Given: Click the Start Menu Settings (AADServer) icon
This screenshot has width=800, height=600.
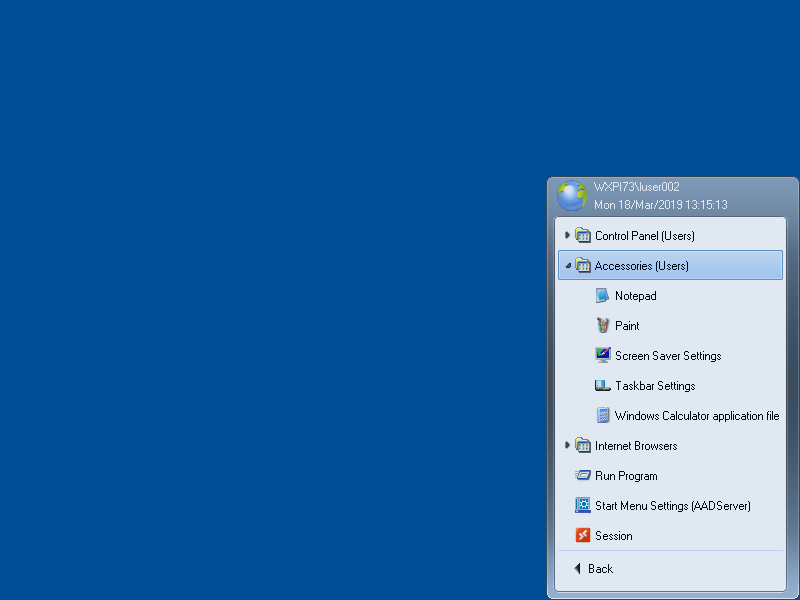Looking at the screenshot, I should 583,506.
